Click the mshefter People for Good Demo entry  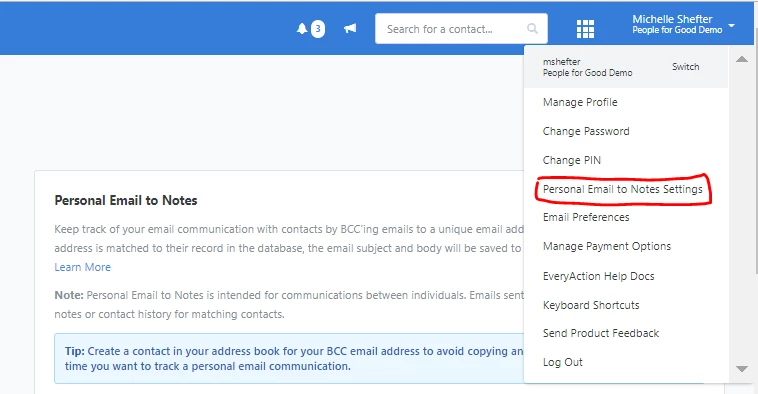click(587, 67)
